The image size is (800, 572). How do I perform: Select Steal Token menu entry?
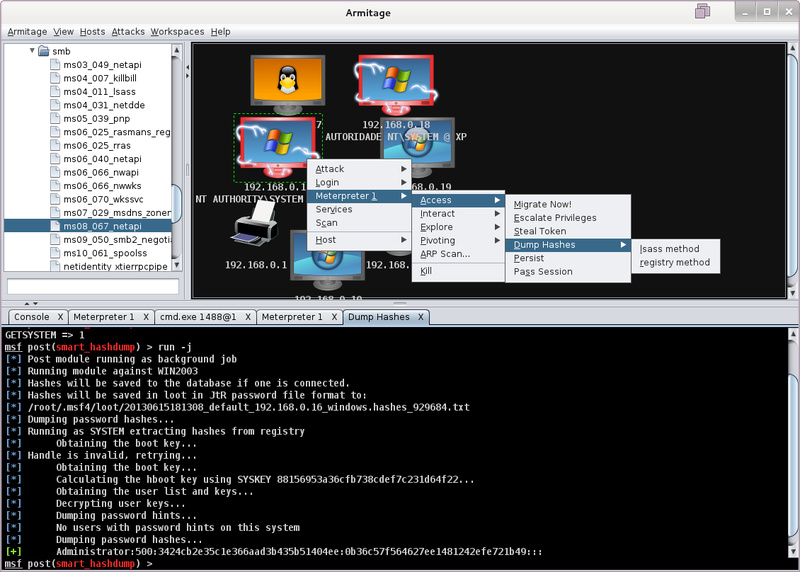[x=568, y=231]
